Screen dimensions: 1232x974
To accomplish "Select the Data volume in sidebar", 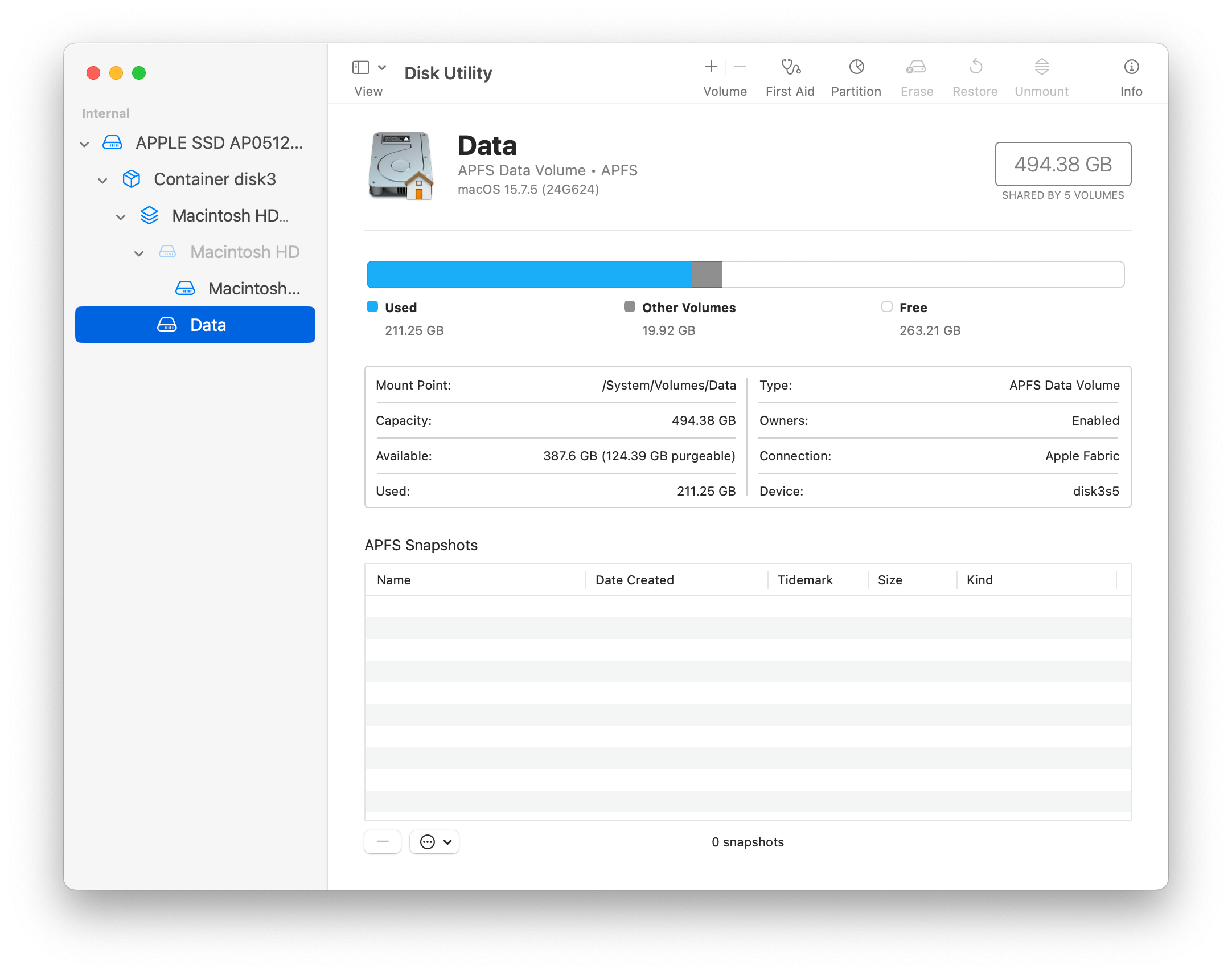I will pos(195,325).
